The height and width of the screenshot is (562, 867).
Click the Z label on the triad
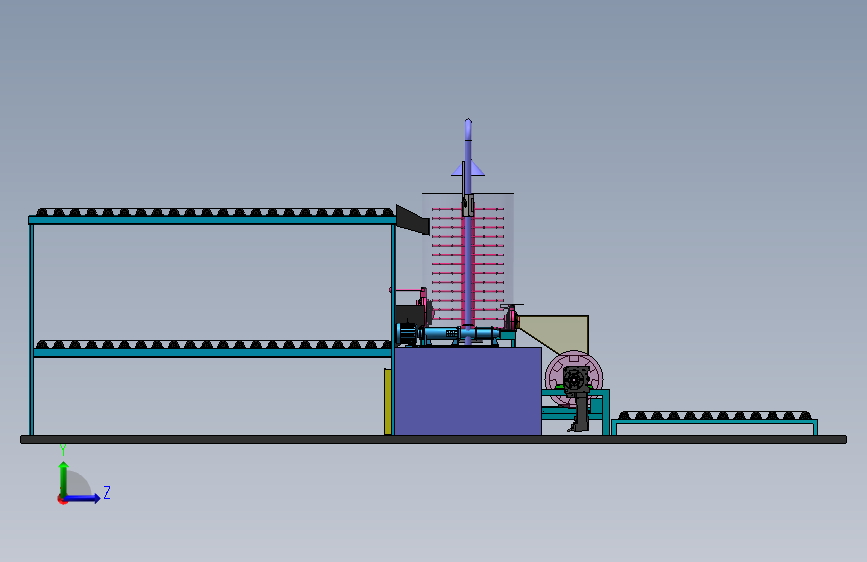pyautogui.click(x=107, y=492)
